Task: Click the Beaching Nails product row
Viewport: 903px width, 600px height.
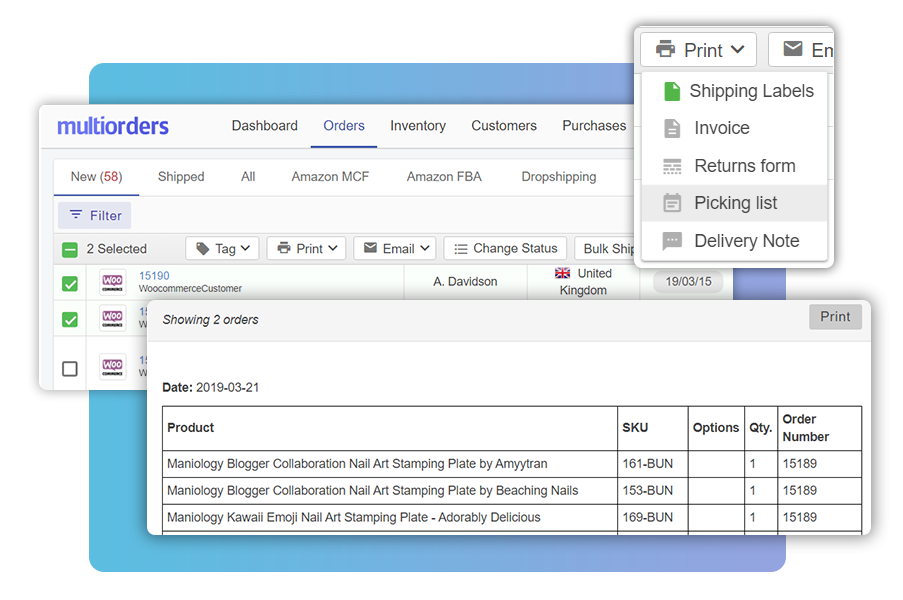Action: [512, 491]
